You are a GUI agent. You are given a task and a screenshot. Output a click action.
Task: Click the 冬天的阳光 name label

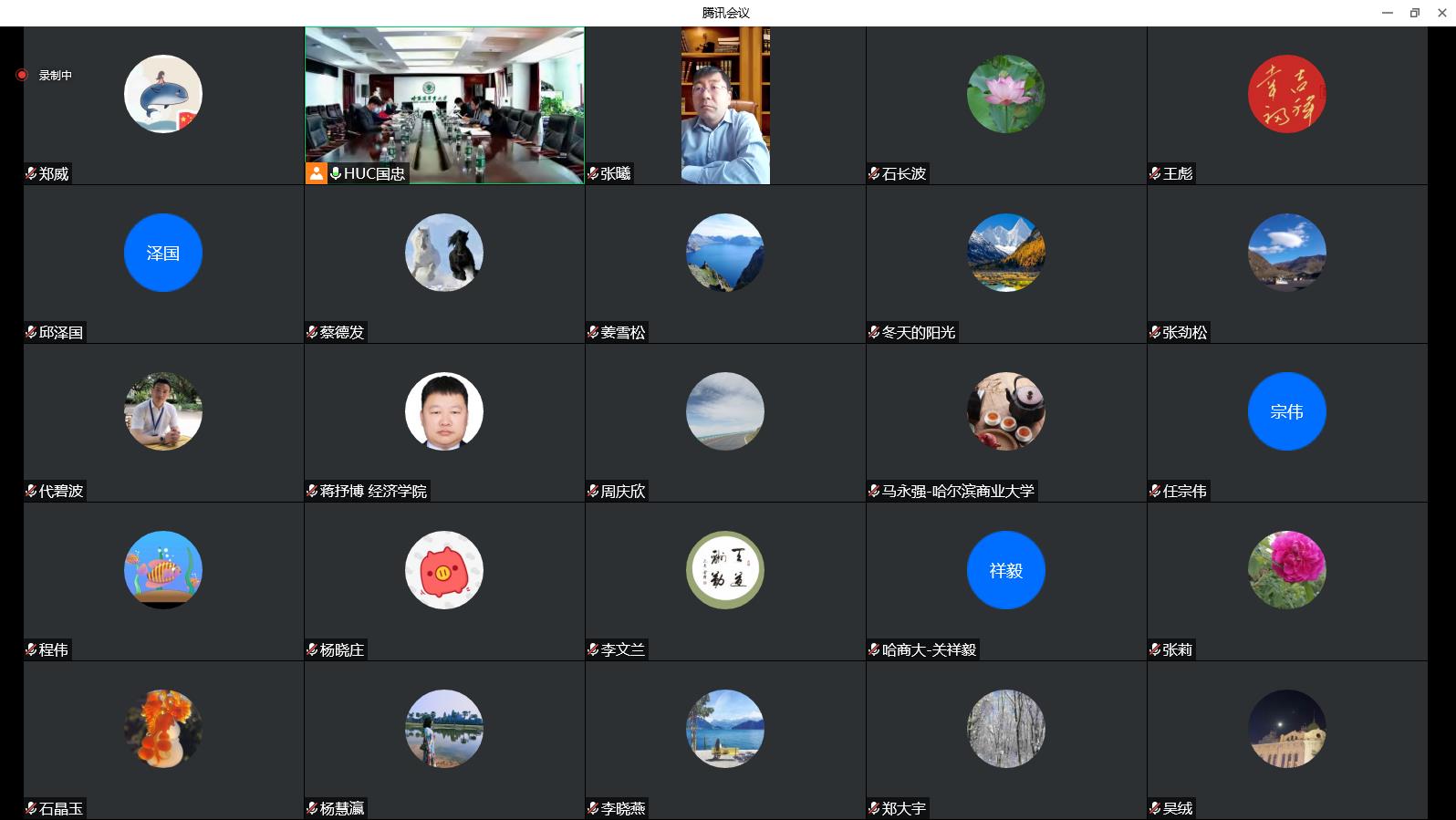coord(918,332)
